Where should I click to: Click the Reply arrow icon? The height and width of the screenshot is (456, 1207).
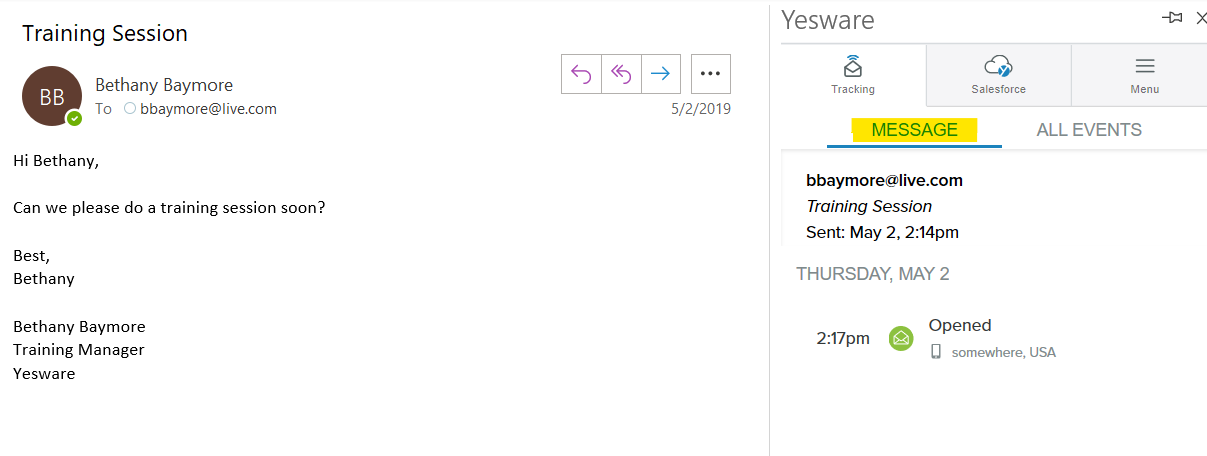click(581, 73)
